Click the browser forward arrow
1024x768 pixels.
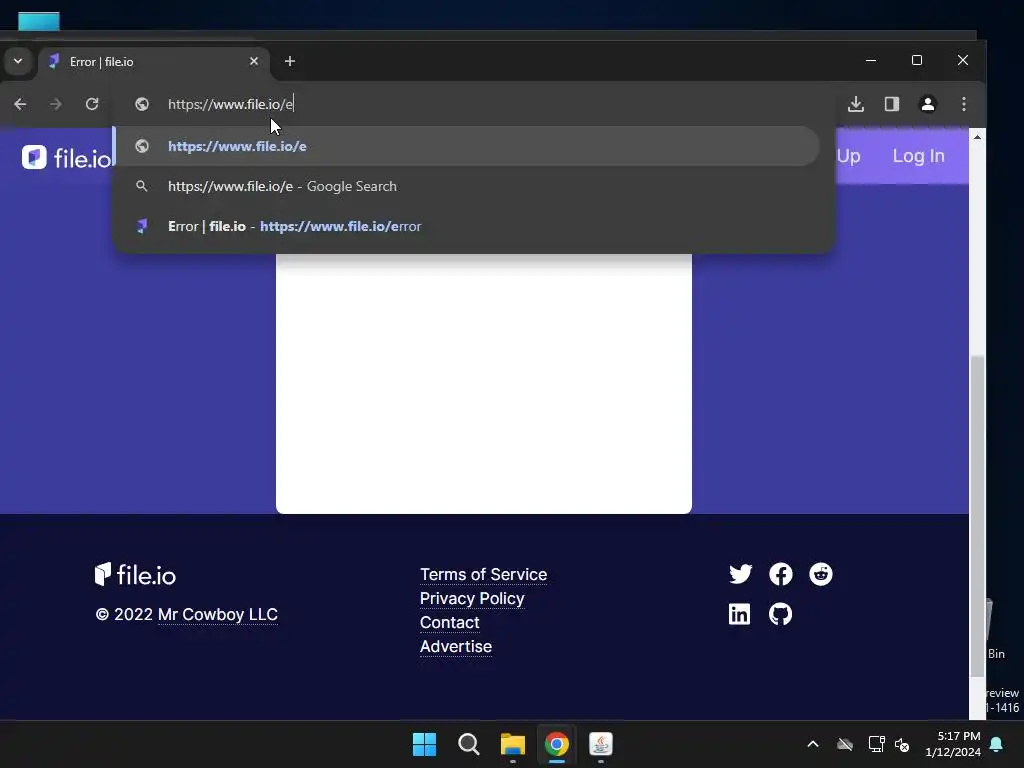(56, 104)
